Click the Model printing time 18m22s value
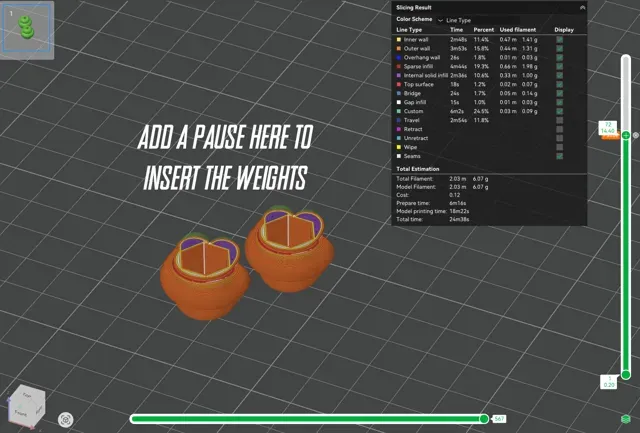Screen dimensions: 640x433 pos(459,211)
